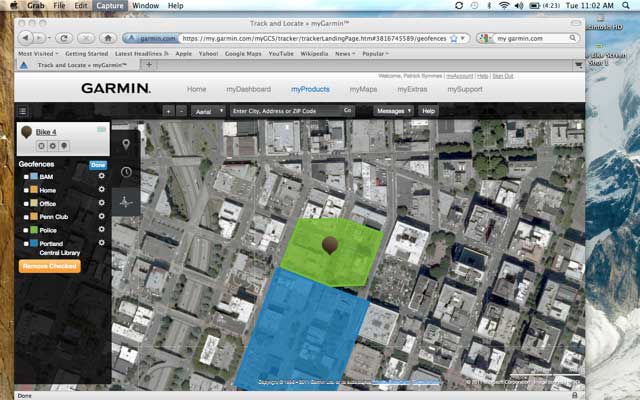Open the history clock tab icon
The height and width of the screenshot is (400, 640).
click(x=126, y=172)
